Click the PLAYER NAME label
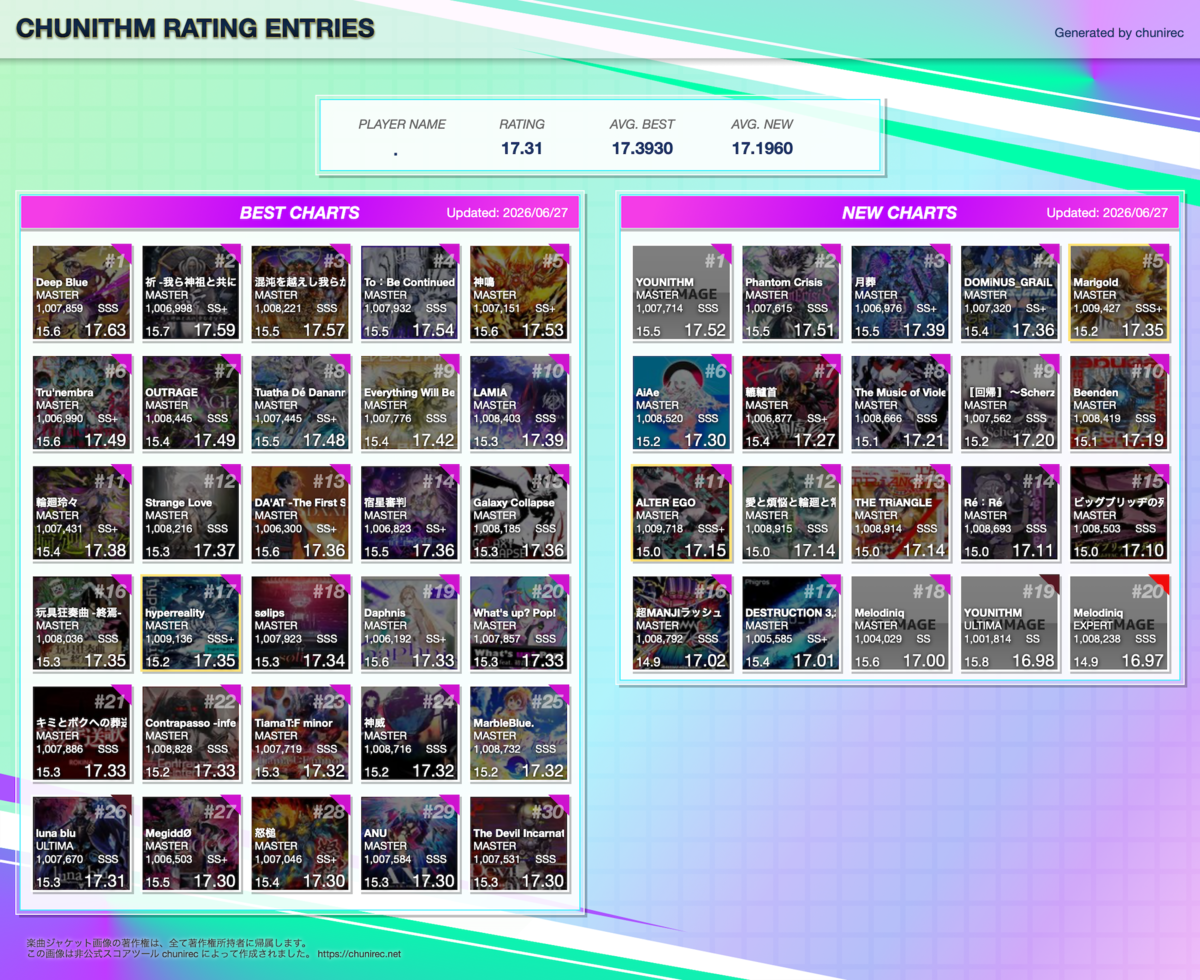Screen dimensions: 1200x980 [402, 124]
